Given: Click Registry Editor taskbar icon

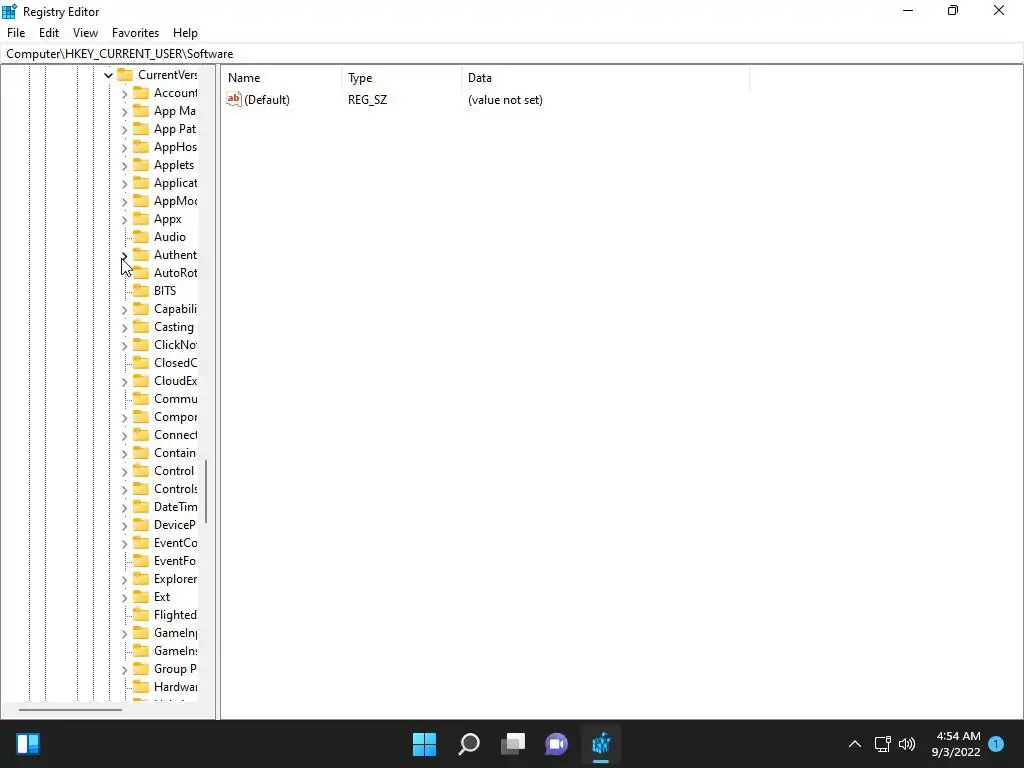Looking at the screenshot, I should pyautogui.click(x=601, y=744).
